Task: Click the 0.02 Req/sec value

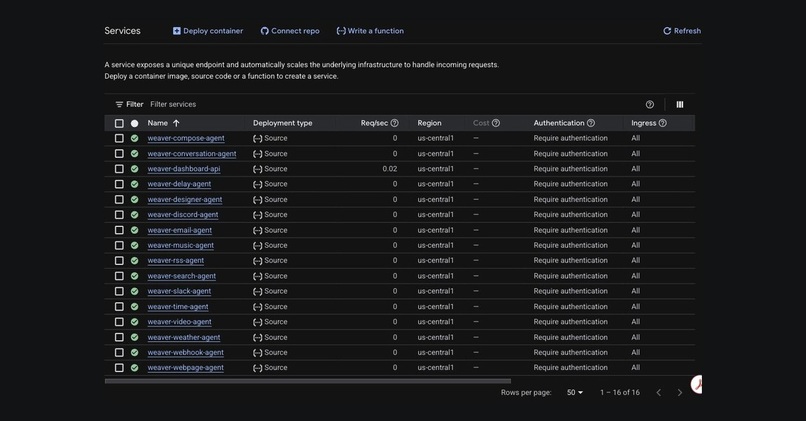Action: (390, 169)
